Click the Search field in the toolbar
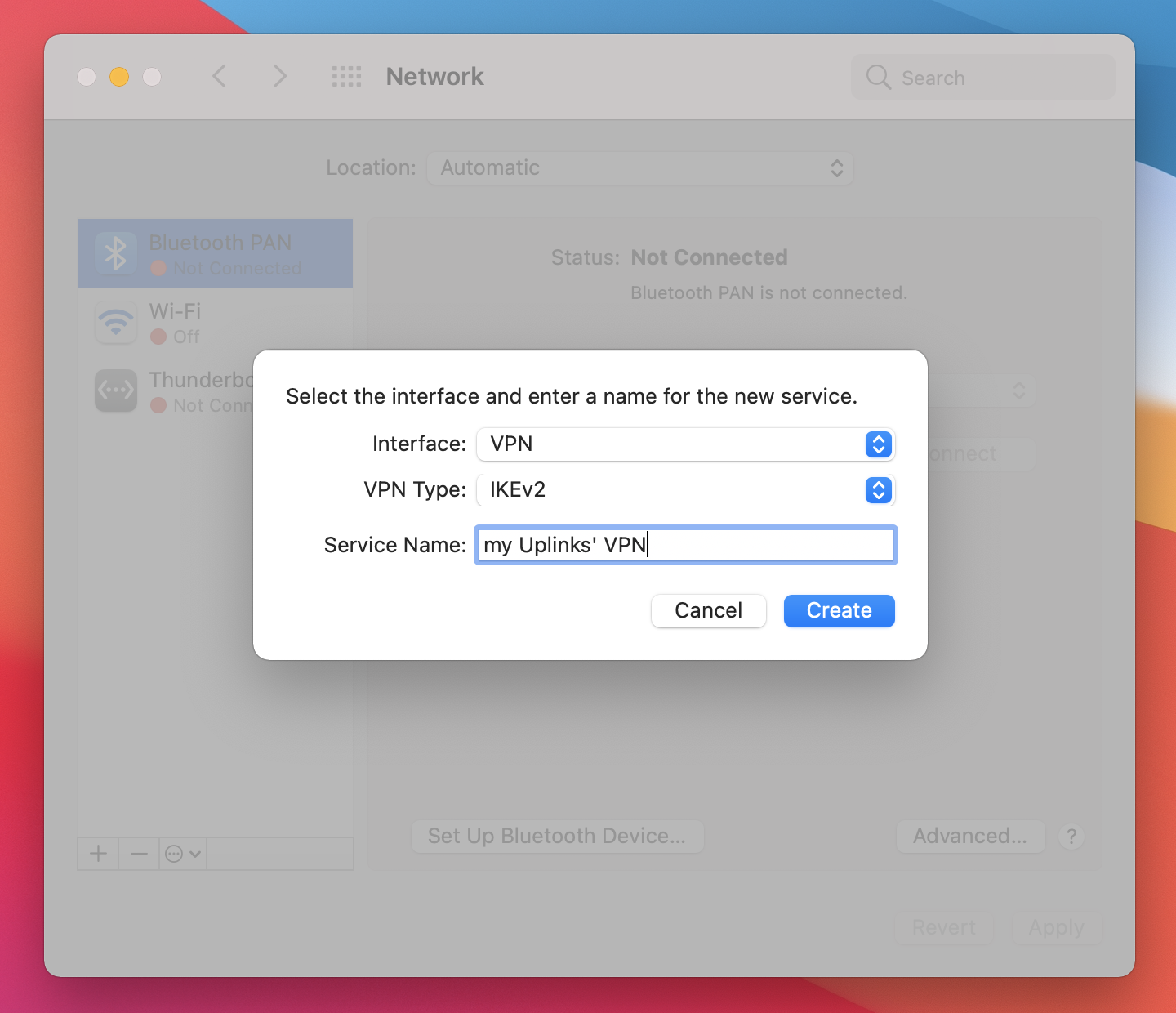 (x=980, y=77)
